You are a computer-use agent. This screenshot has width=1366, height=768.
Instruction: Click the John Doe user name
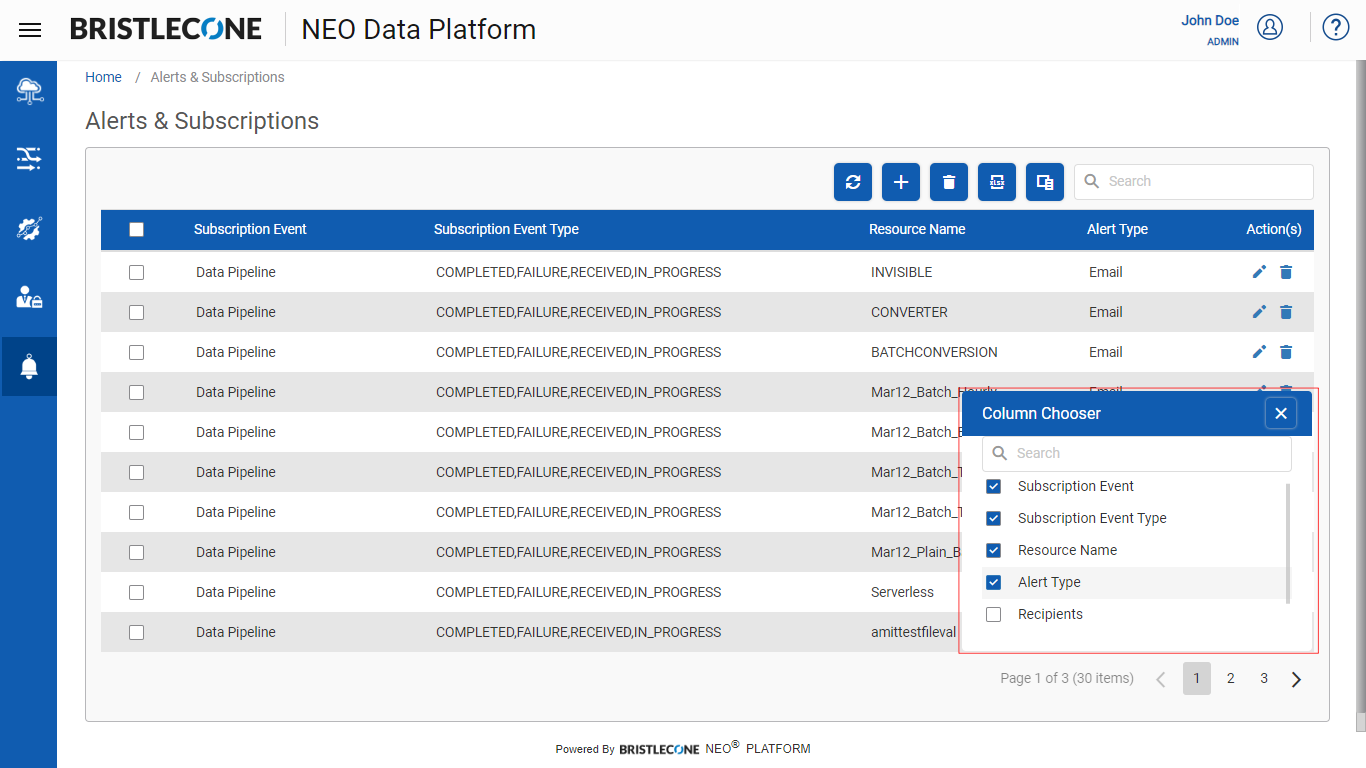(1210, 20)
